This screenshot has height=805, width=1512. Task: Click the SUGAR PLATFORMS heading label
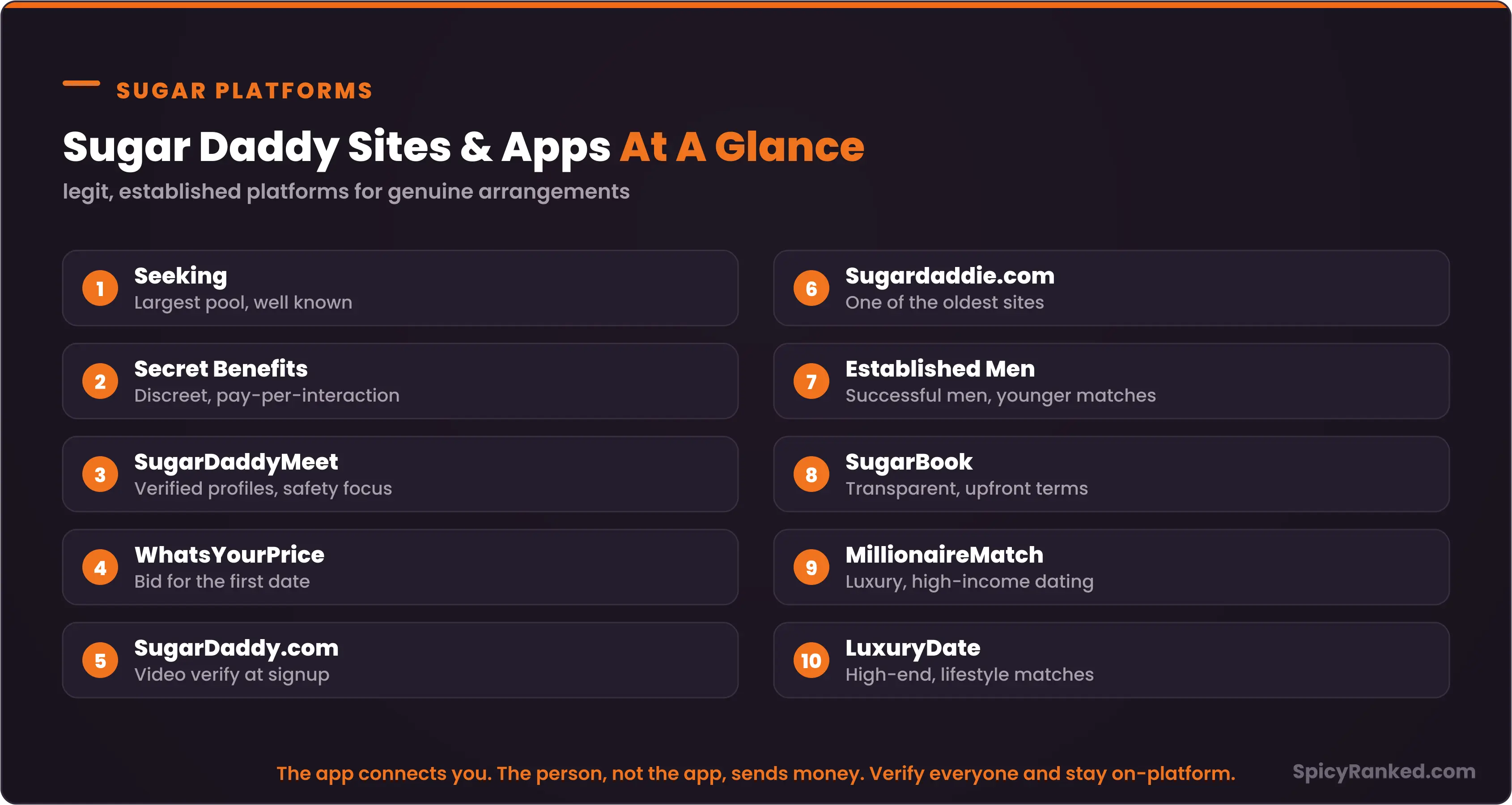point(245,91)
